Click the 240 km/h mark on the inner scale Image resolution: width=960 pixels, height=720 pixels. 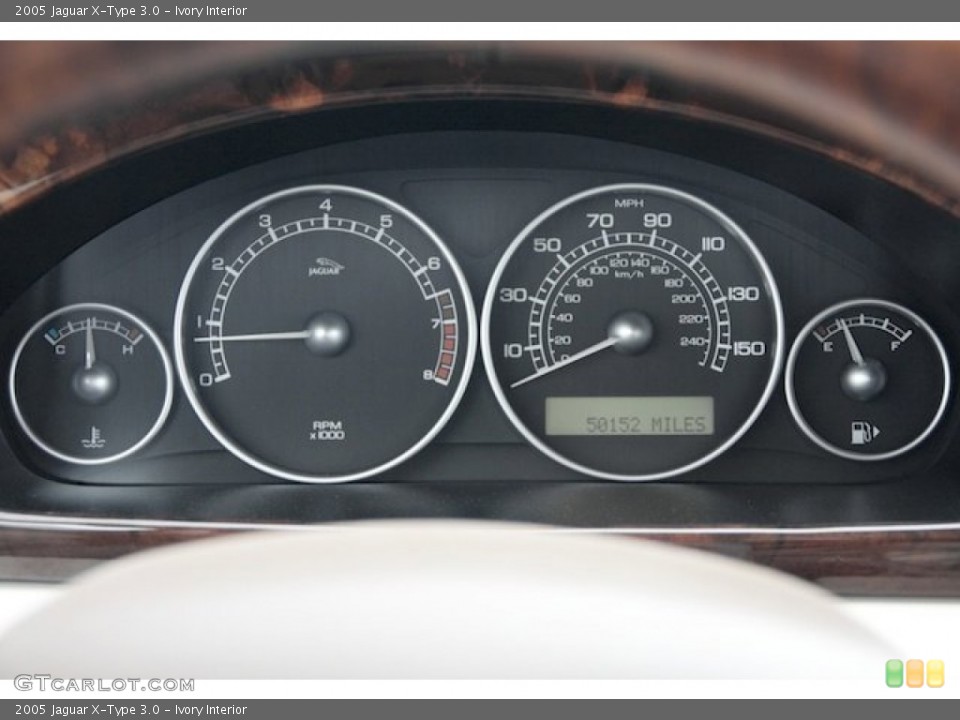coord(692,341)
